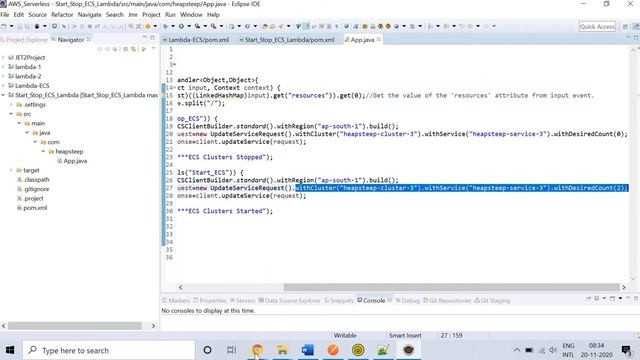
Task: Maximize the editor area
Action: tap(636, 38)
